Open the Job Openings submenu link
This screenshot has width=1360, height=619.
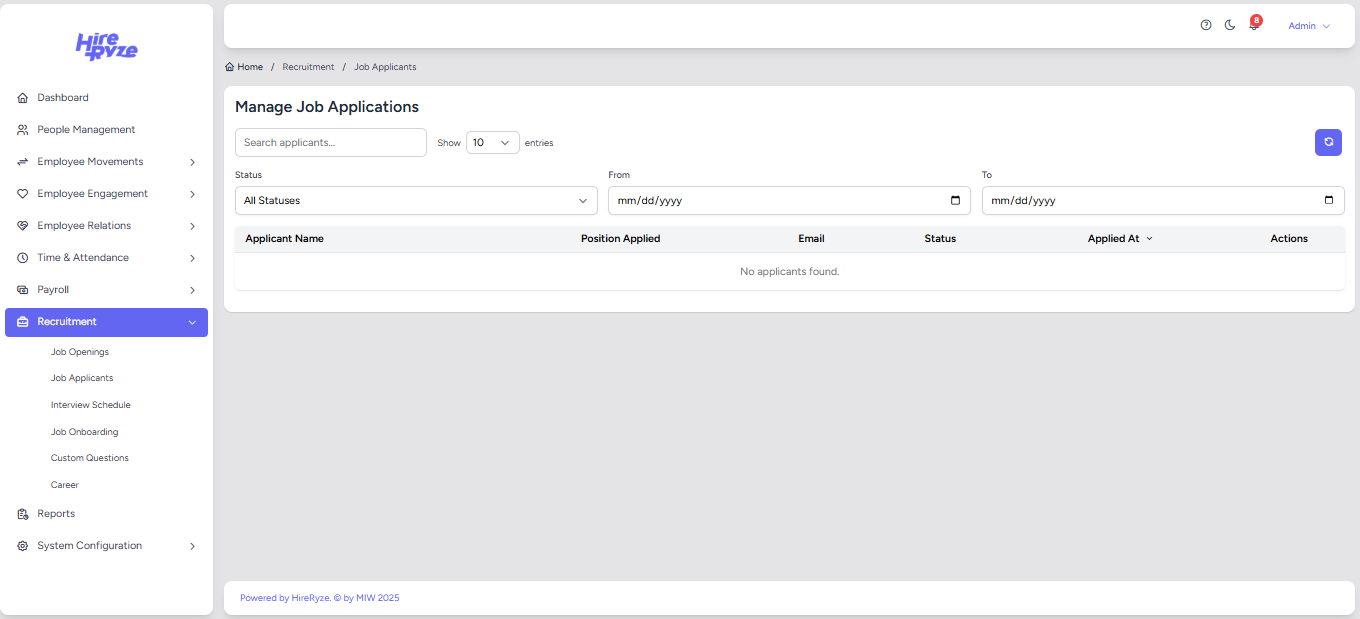tap(80, 352)
